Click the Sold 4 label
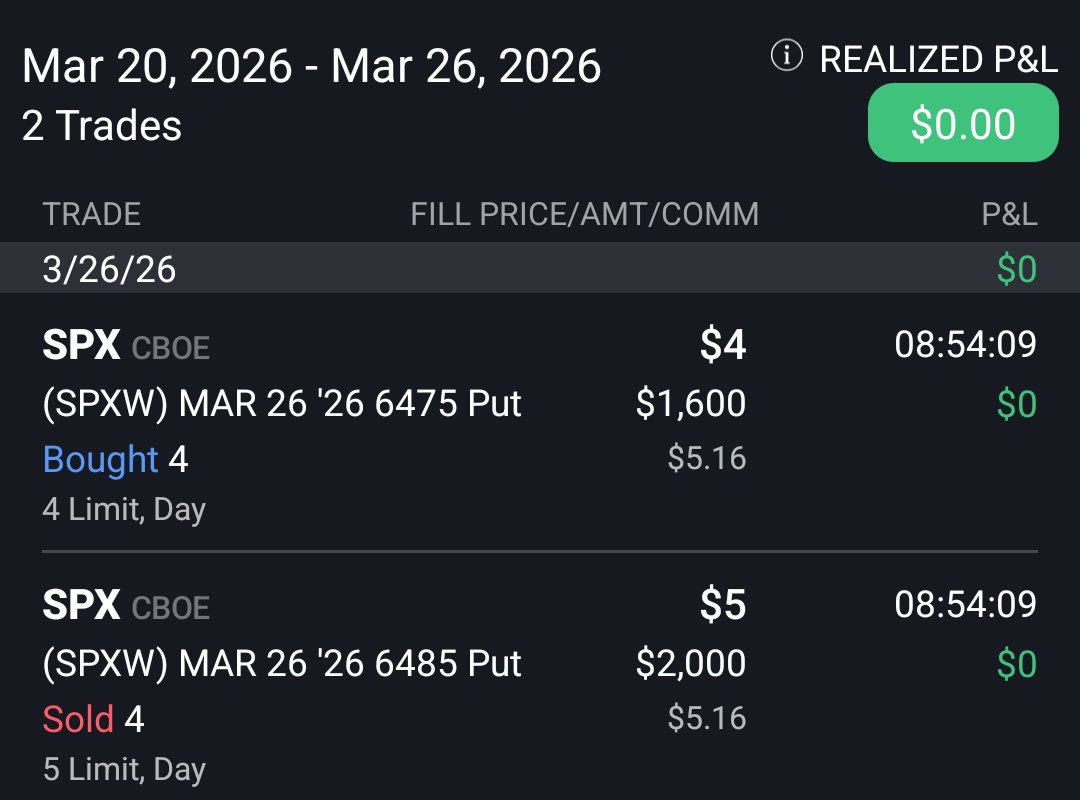1080x800 pixels. coord(93,719)
